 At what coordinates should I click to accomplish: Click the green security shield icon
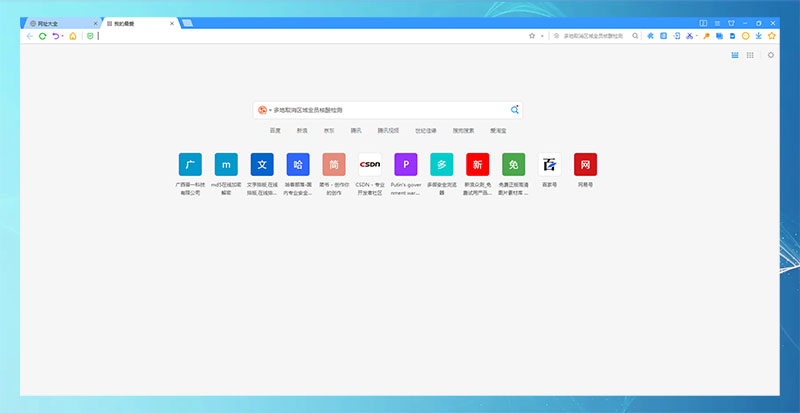point(90,36)
